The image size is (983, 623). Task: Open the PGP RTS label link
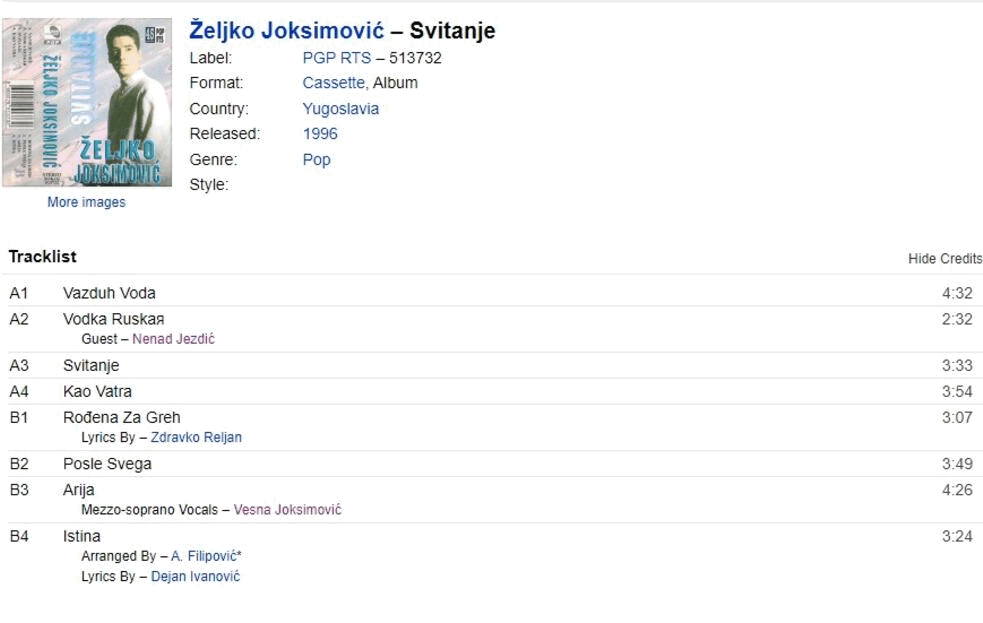point(337,58)
